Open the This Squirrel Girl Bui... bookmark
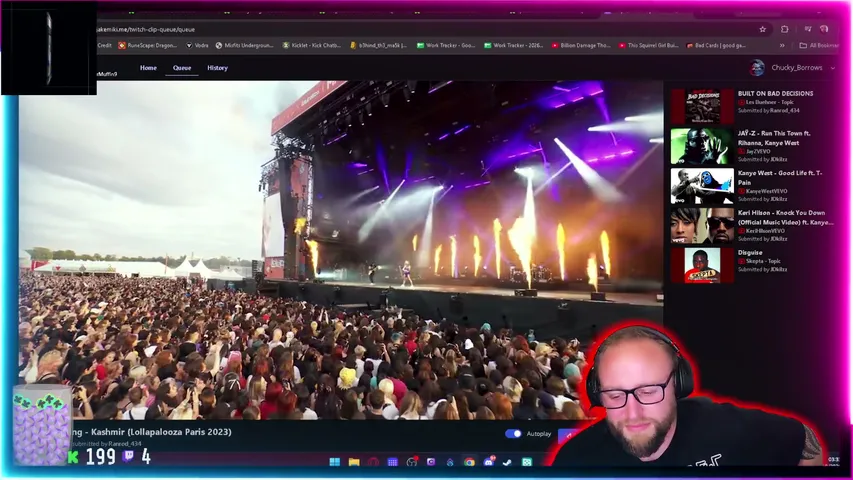 648,46
